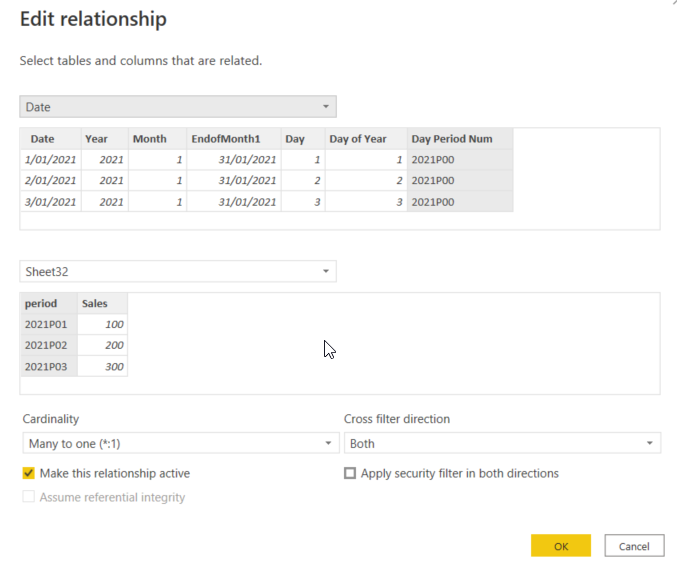677x569 pixels.
Task: Select the Date column header
Action: click(x=51, y=139)
